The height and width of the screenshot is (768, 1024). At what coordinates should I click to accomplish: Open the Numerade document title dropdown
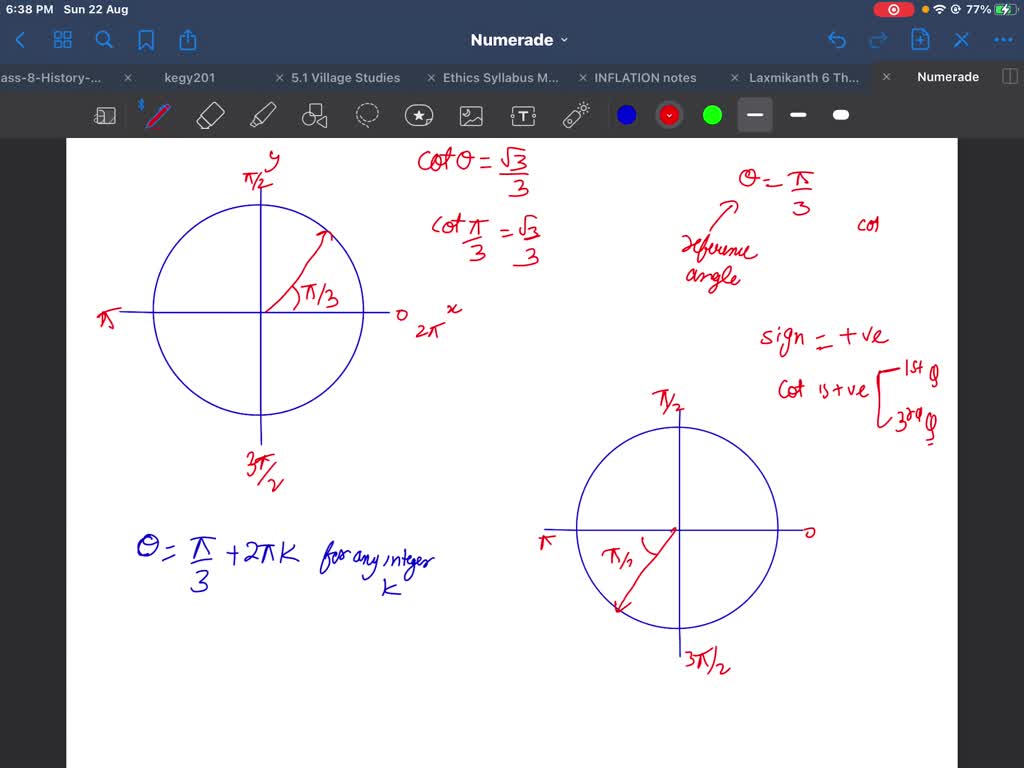(x=520, y=39)
